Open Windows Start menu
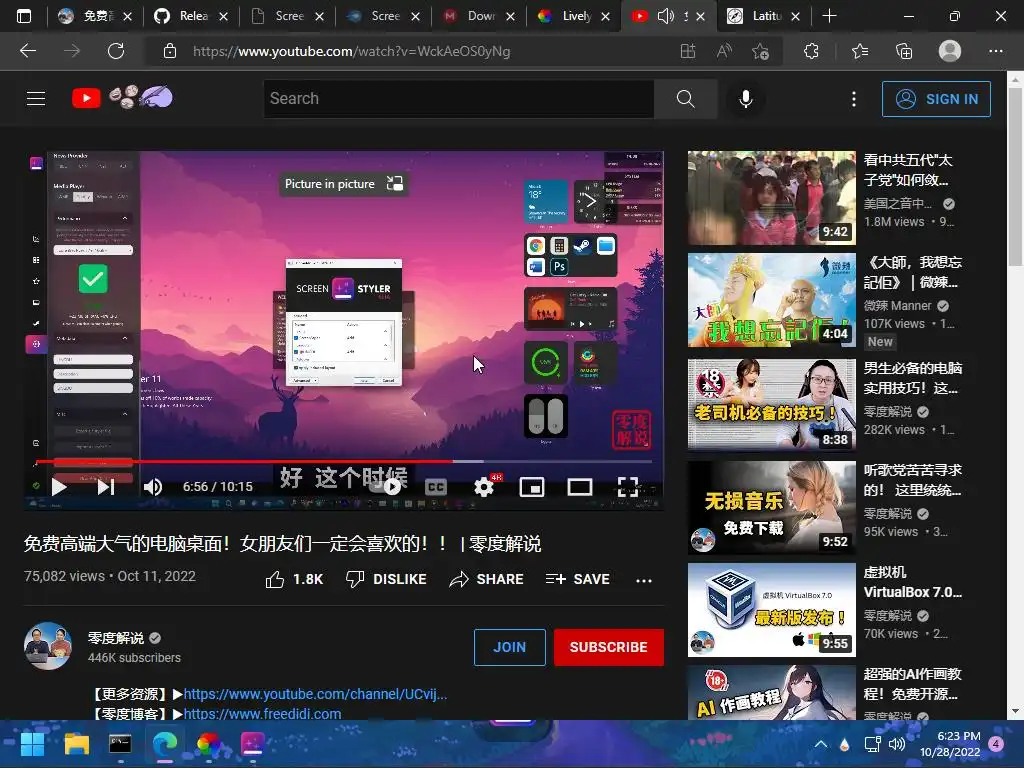 point(32,744)
